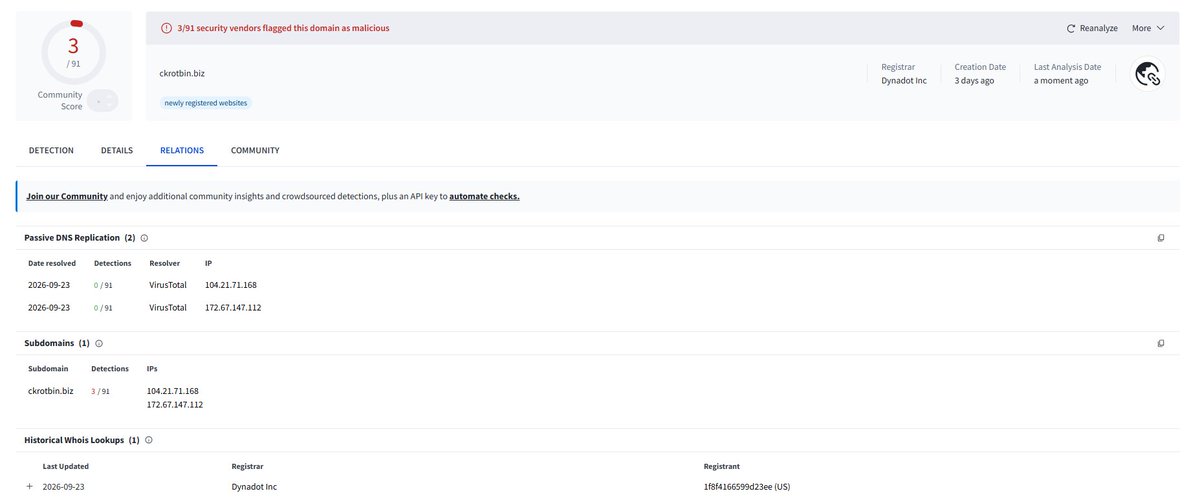Click the Join our Community link
The image size is (1200, 500).
point(67,196)
